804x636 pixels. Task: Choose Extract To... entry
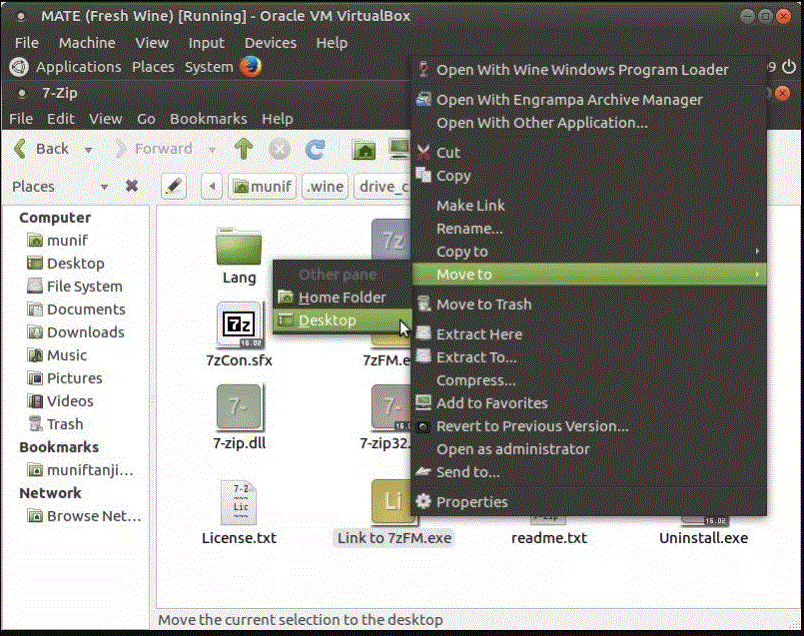pyautogui.click(x=589, y=357)
